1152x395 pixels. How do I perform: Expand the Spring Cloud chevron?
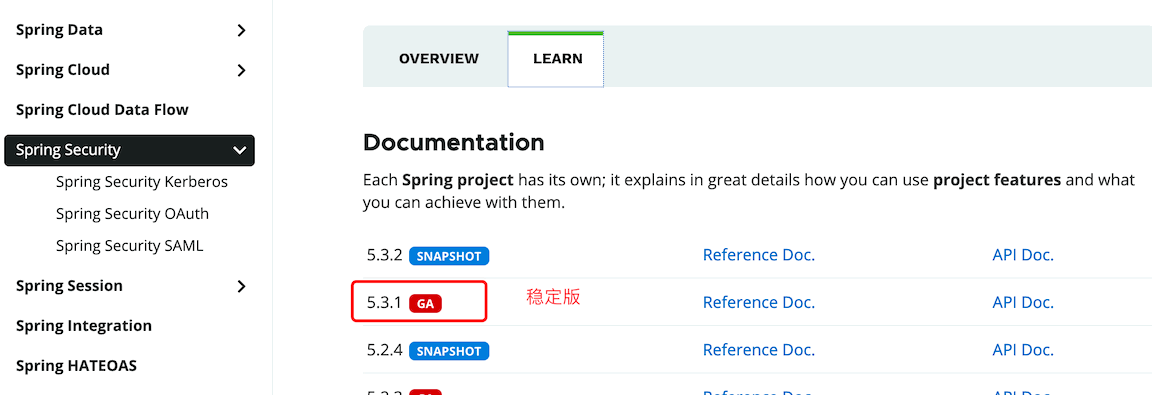[x=241, y=70]
